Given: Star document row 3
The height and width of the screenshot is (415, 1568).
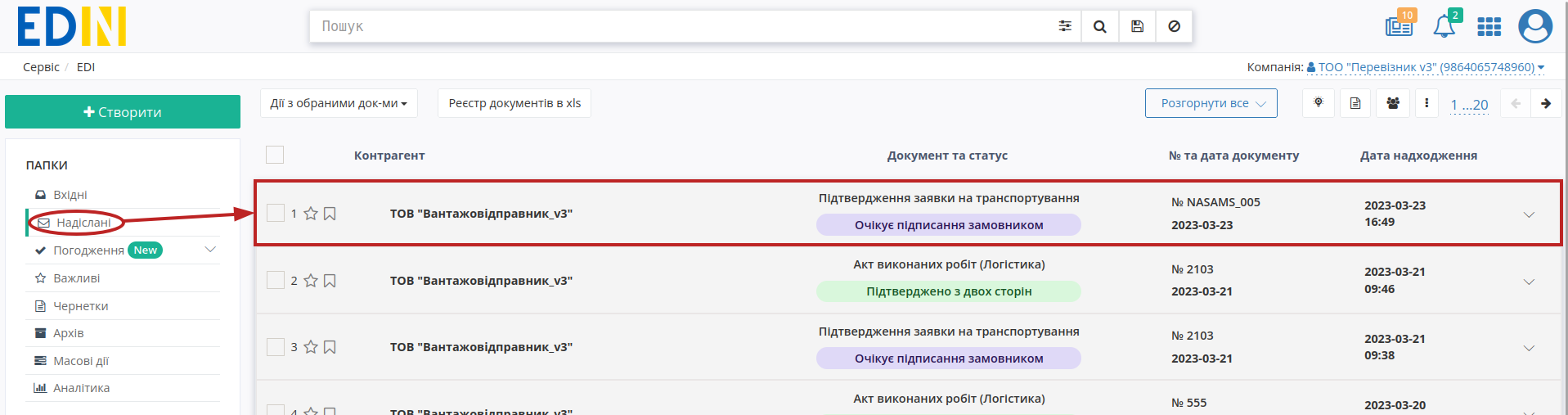Looking at the screenshot, I should (x=311, y=347).
